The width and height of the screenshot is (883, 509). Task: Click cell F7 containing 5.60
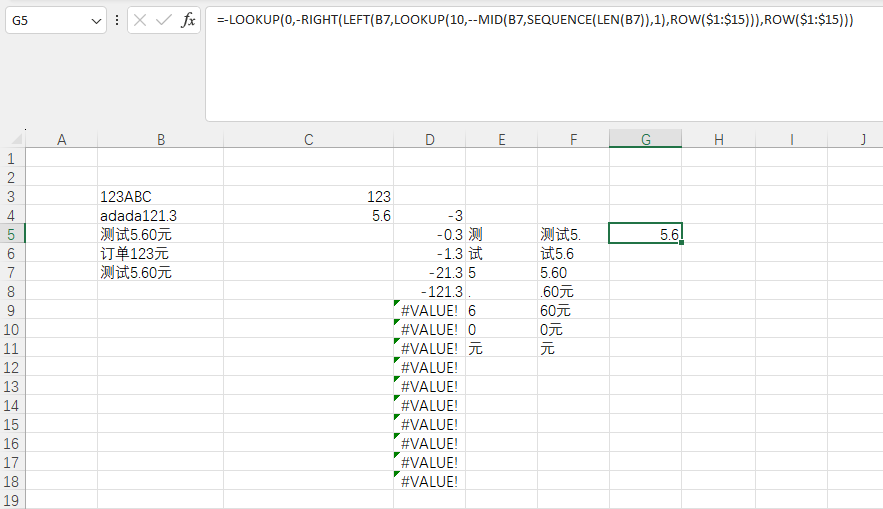tap(573, 273)
